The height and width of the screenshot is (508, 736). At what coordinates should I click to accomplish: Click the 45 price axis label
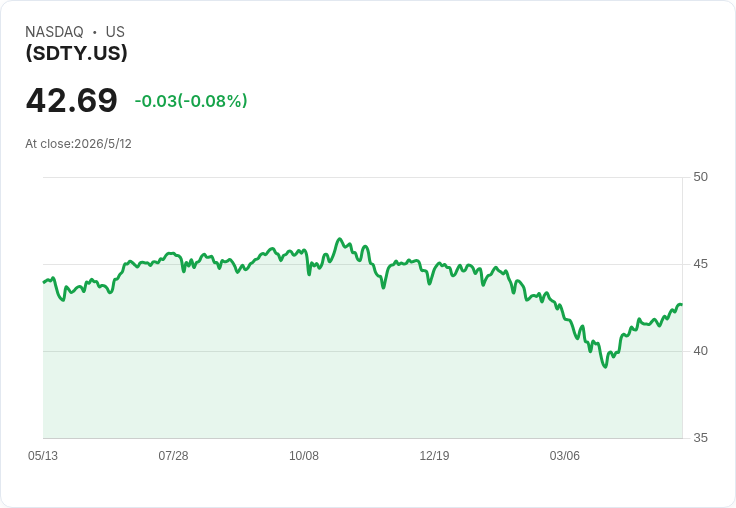tap(700, 264)
